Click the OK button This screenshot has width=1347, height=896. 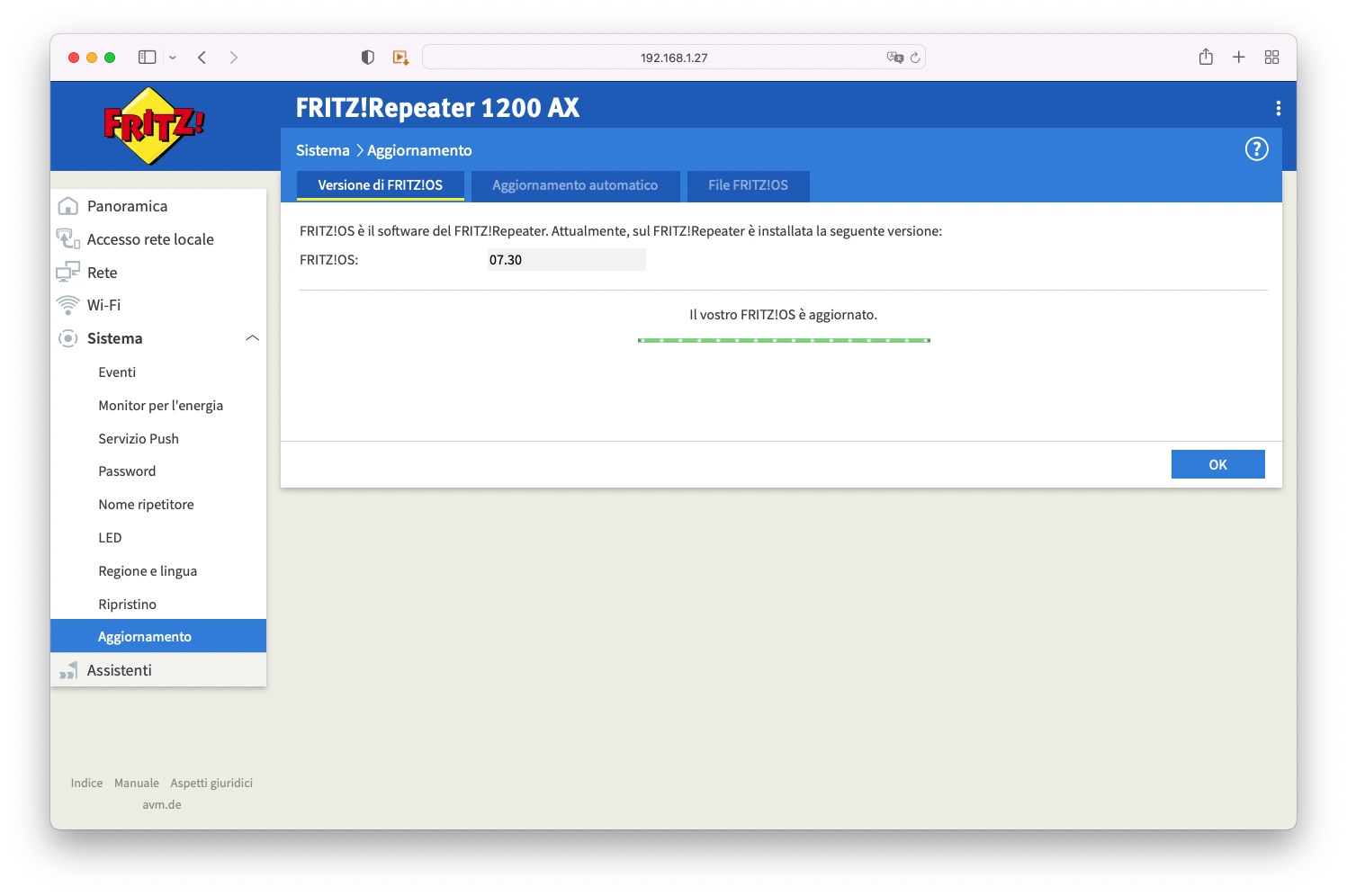[x=1217, y=464]
